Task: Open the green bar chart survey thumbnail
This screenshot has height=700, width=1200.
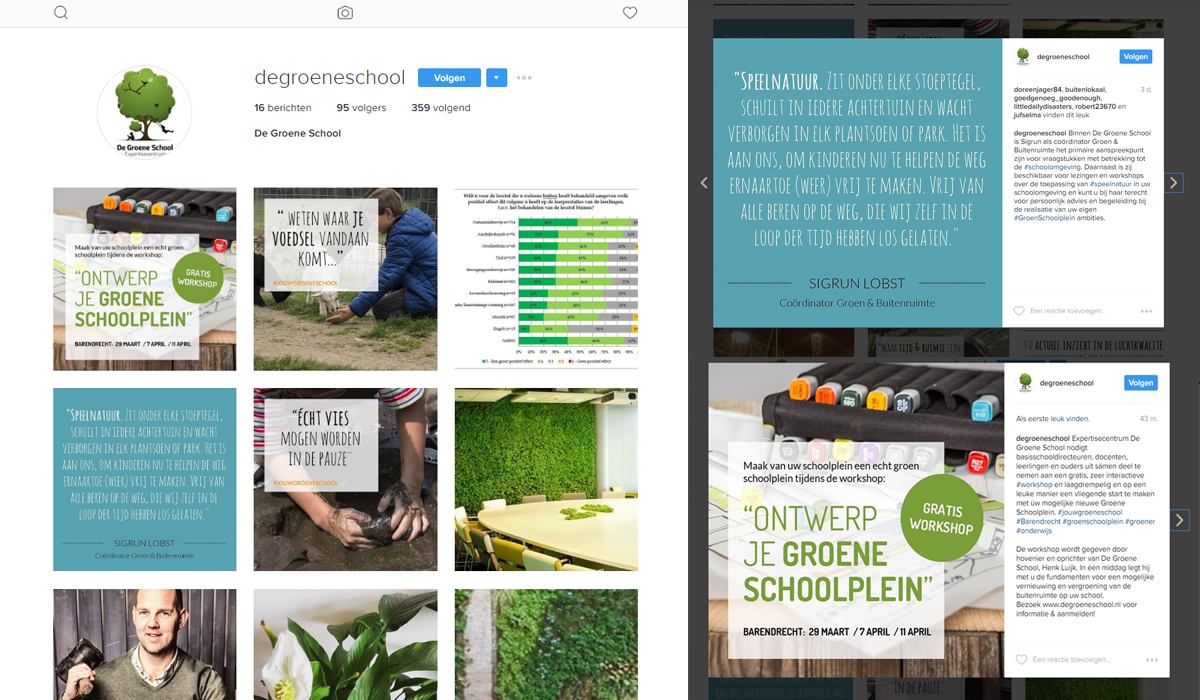Action: [546, 279]
